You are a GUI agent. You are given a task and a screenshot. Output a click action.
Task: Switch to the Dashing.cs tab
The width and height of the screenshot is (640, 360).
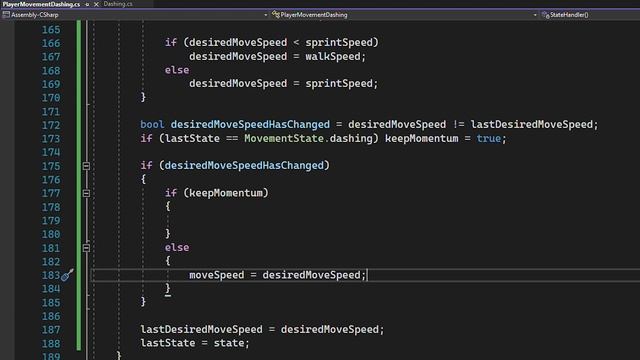pyautogui.click(x=118, y=4)
